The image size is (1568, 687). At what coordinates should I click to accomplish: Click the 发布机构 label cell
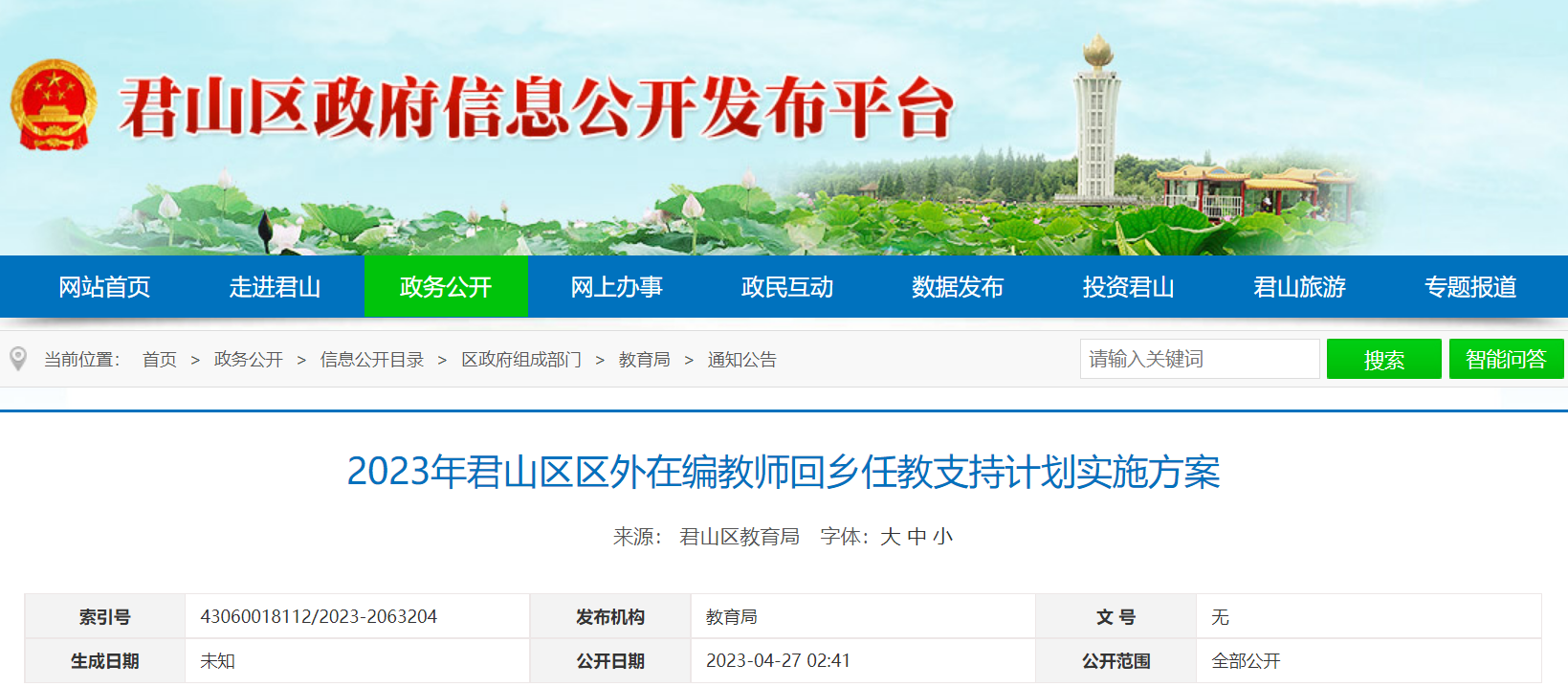(x=610, y=617)
